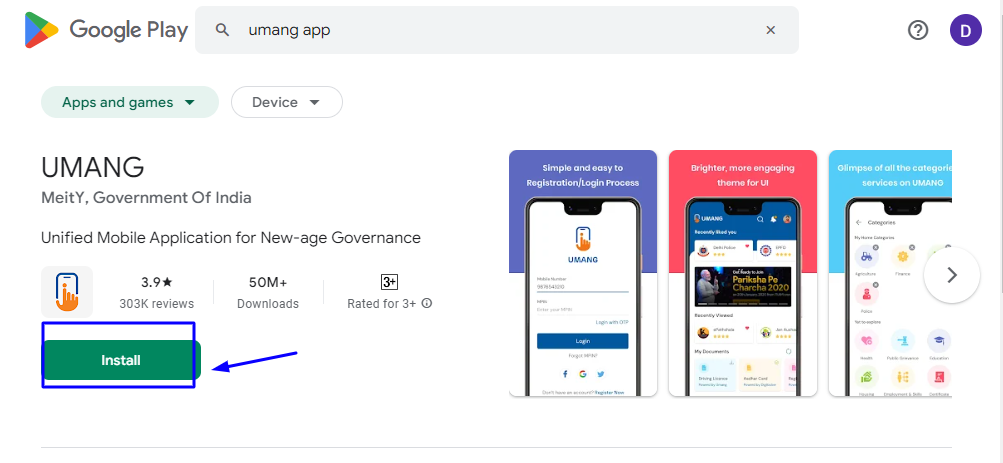
Task: Click the Rated for 3+ info icon
Action: (x=427, y=303)
